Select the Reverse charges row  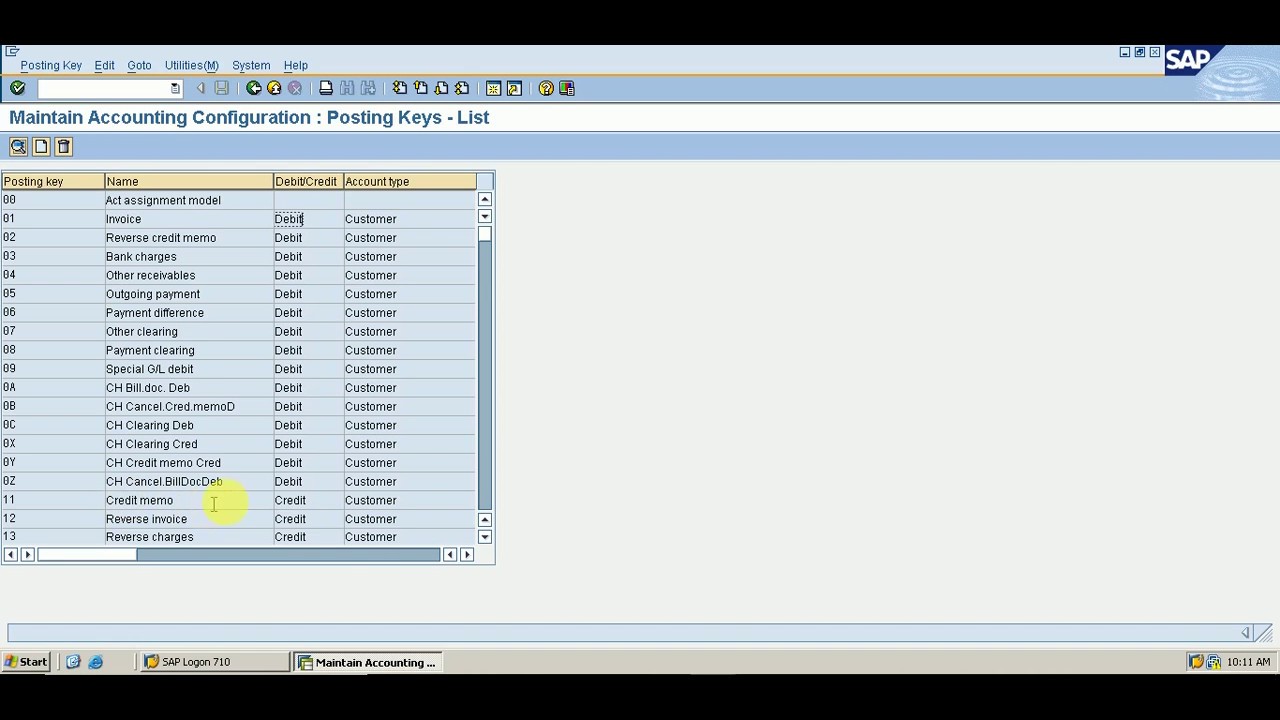(x=238, y=537)
